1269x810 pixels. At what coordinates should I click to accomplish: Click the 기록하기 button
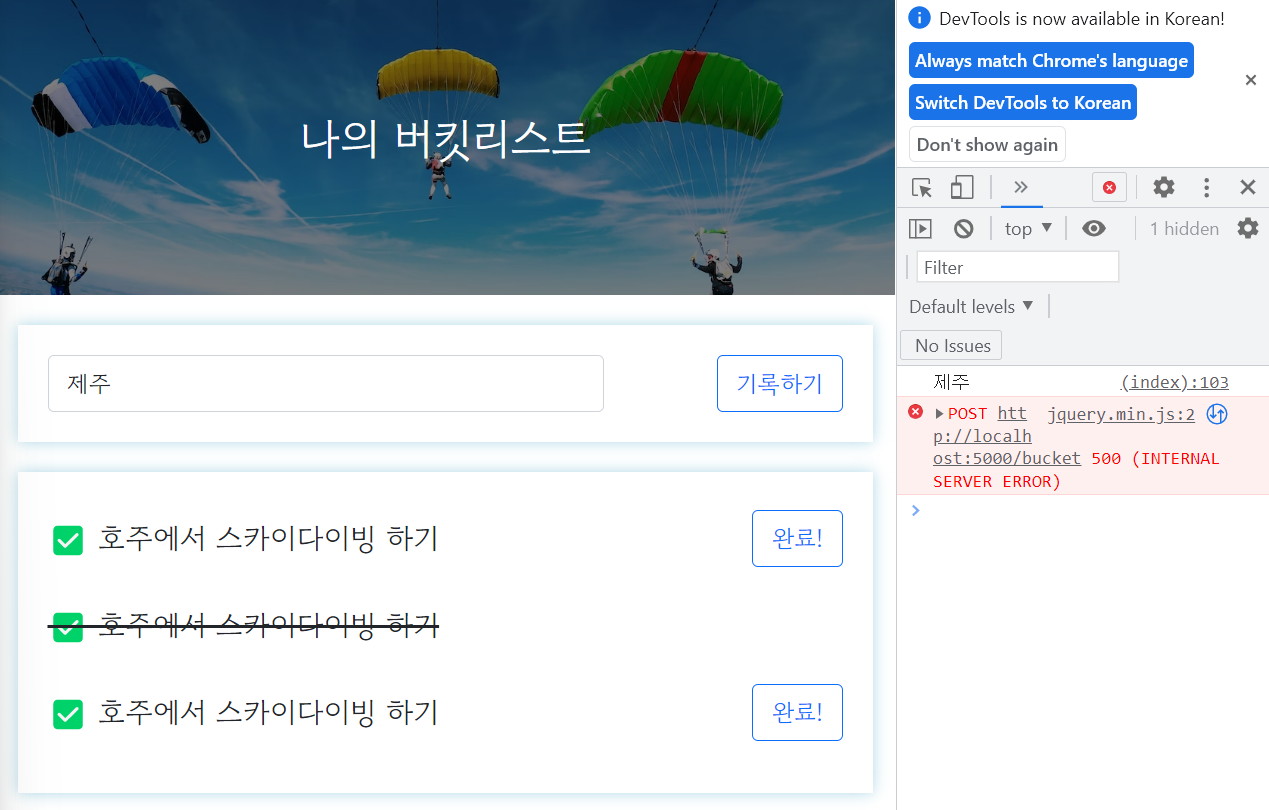(780, 383)
